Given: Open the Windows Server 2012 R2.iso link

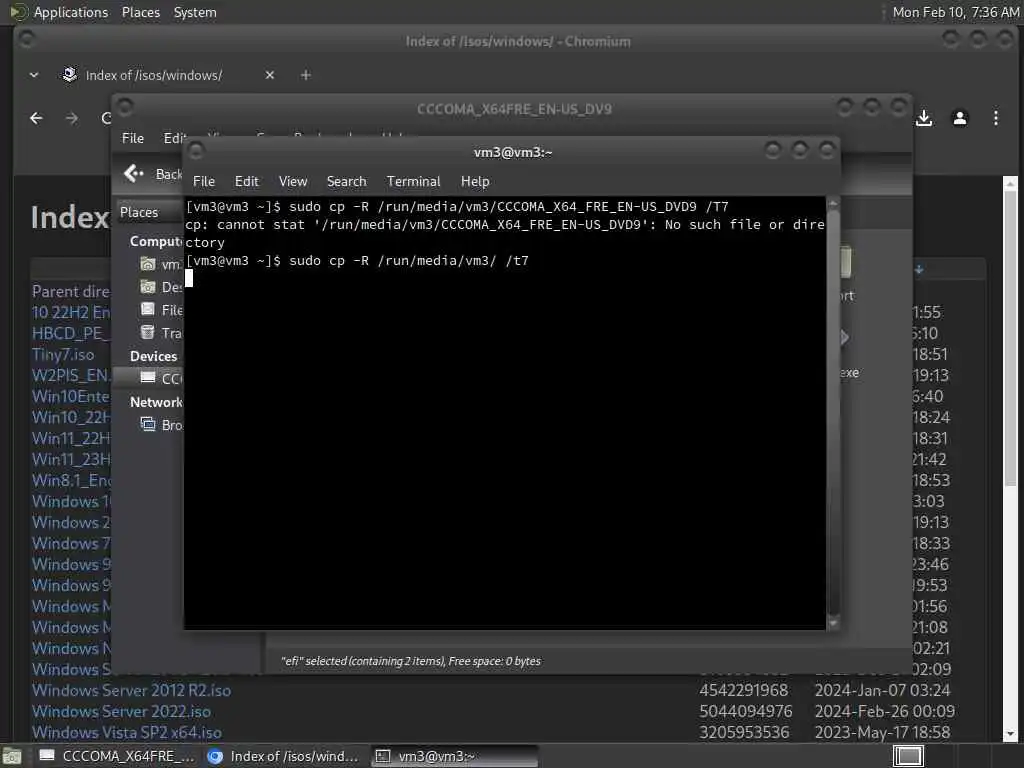Looking at the screenshot, I should coord(131,690).
